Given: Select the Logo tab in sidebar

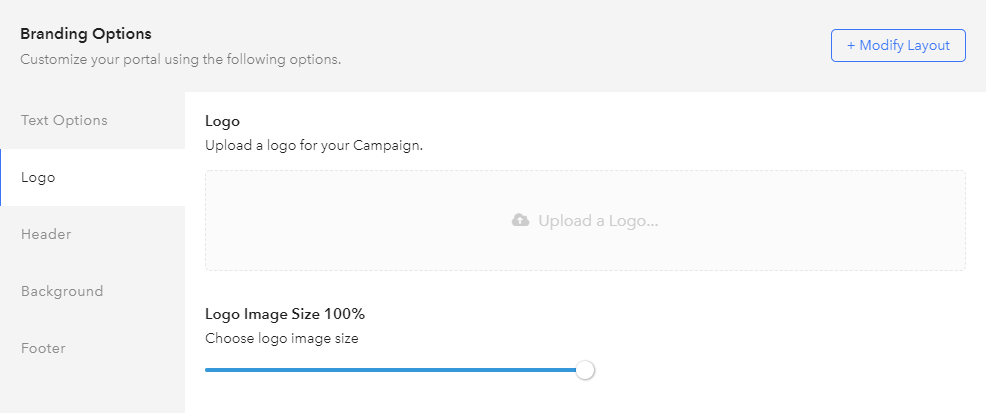Looking at the screenshot, I should pos(92,177).
